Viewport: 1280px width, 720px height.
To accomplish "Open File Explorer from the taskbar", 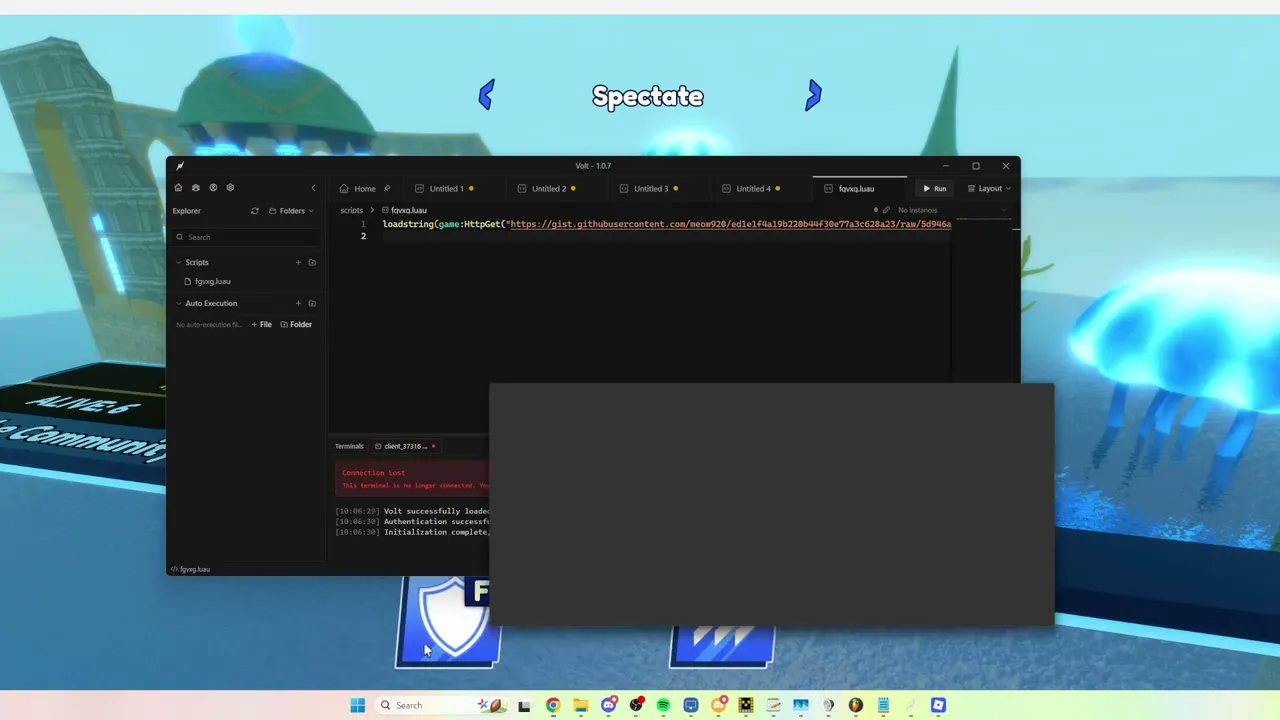I will [x=580, y=705].
